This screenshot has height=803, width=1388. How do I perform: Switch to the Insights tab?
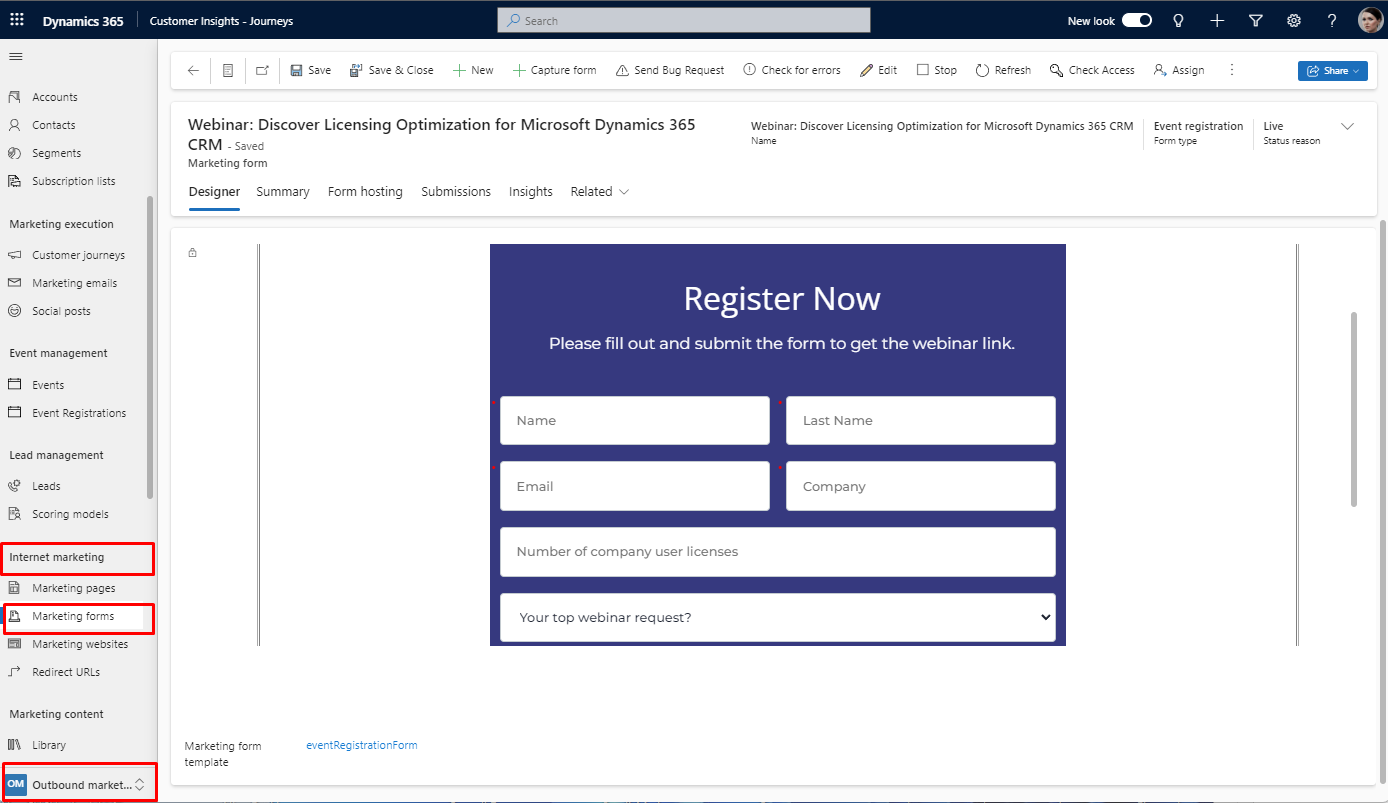(531, 191)
